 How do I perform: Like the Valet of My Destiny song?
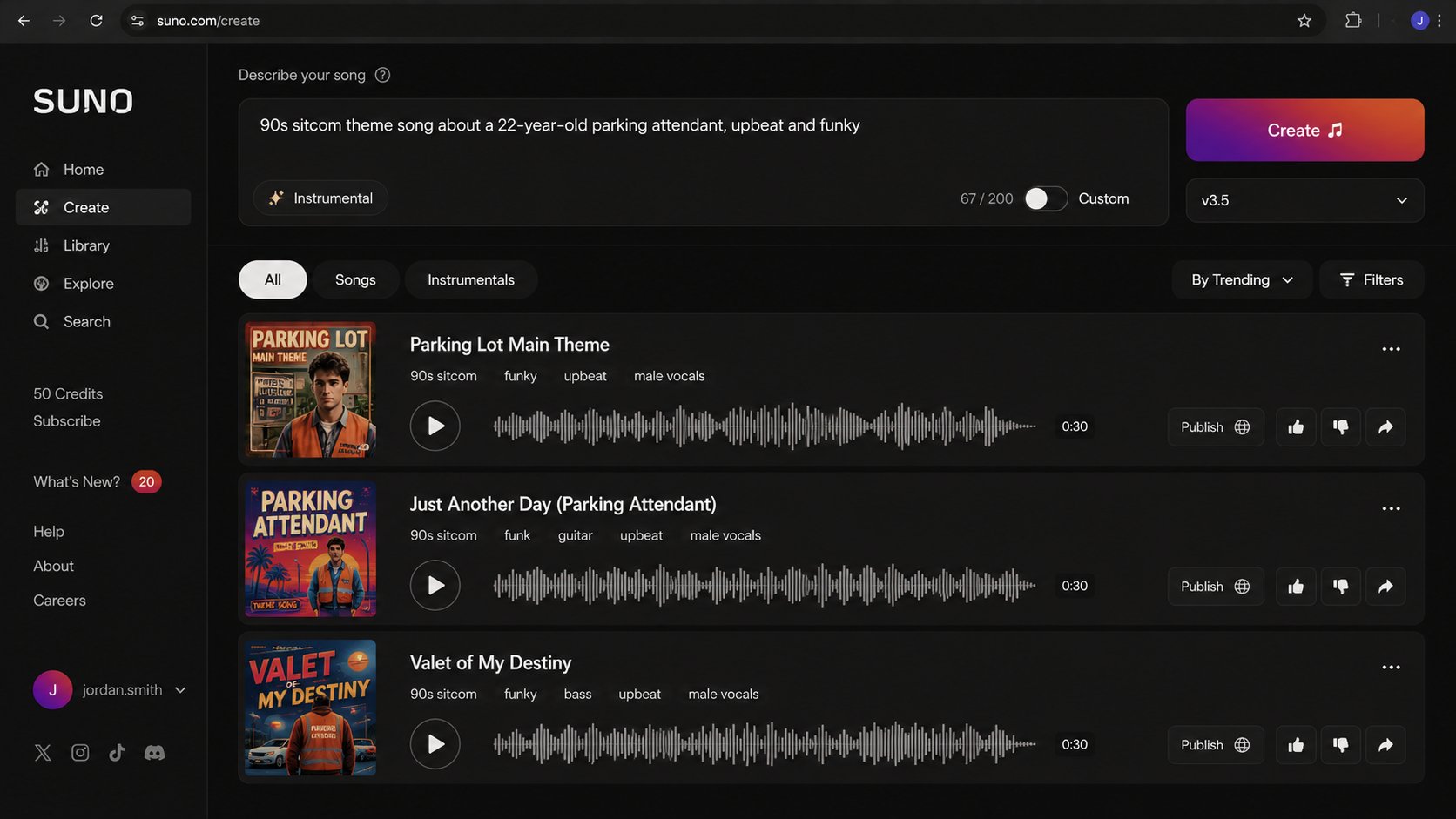(1296, 745)
